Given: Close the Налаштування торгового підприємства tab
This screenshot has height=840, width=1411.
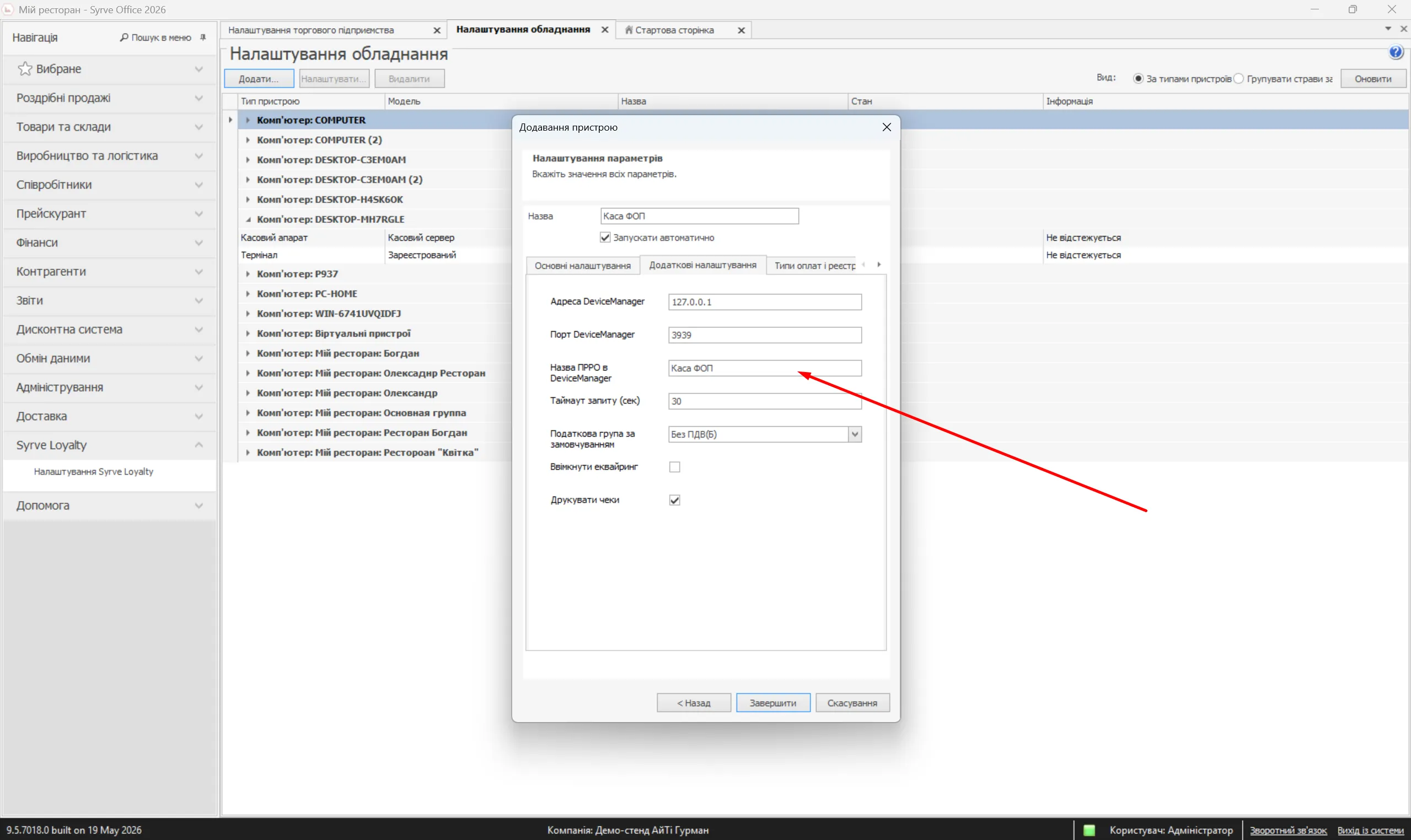Looking at the screenshot, I should coord(437,30).
